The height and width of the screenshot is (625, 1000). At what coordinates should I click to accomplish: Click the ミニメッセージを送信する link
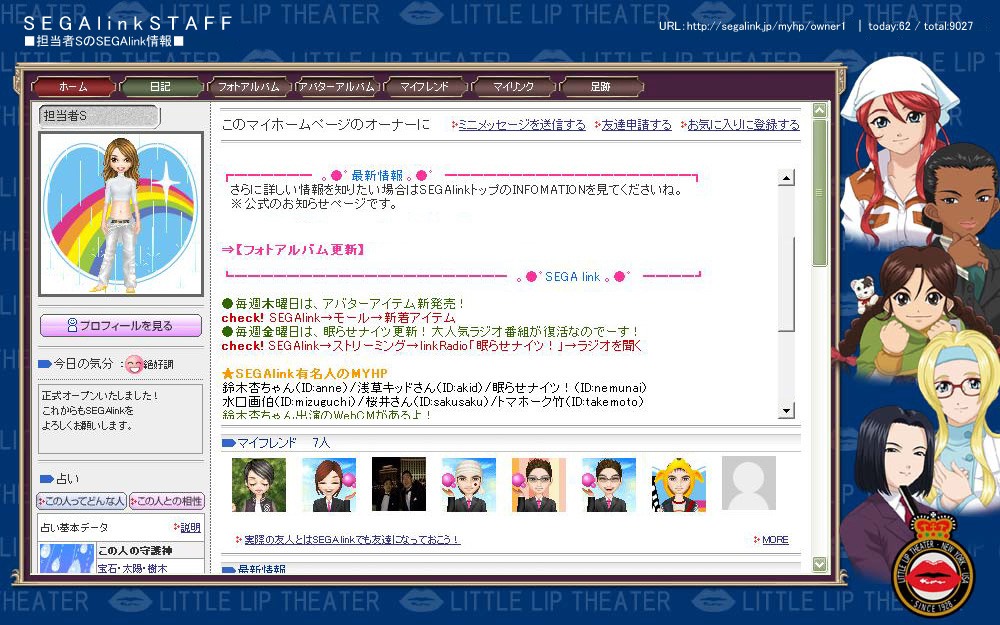[521, 125]
